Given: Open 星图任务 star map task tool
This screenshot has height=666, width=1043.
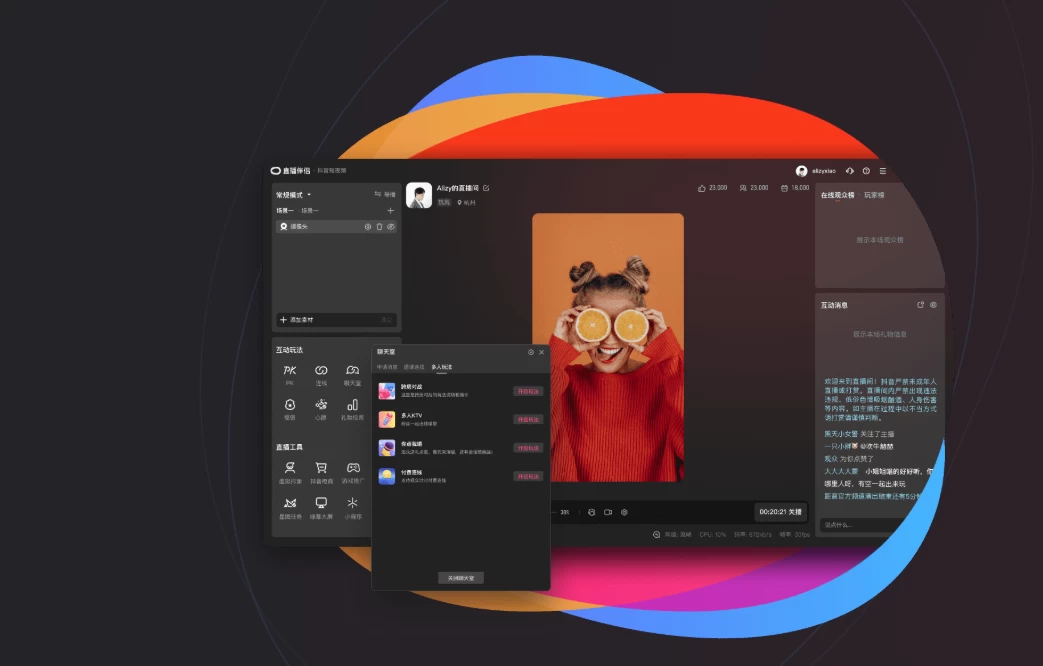Looking at the screenshot, I should [289, 508].
